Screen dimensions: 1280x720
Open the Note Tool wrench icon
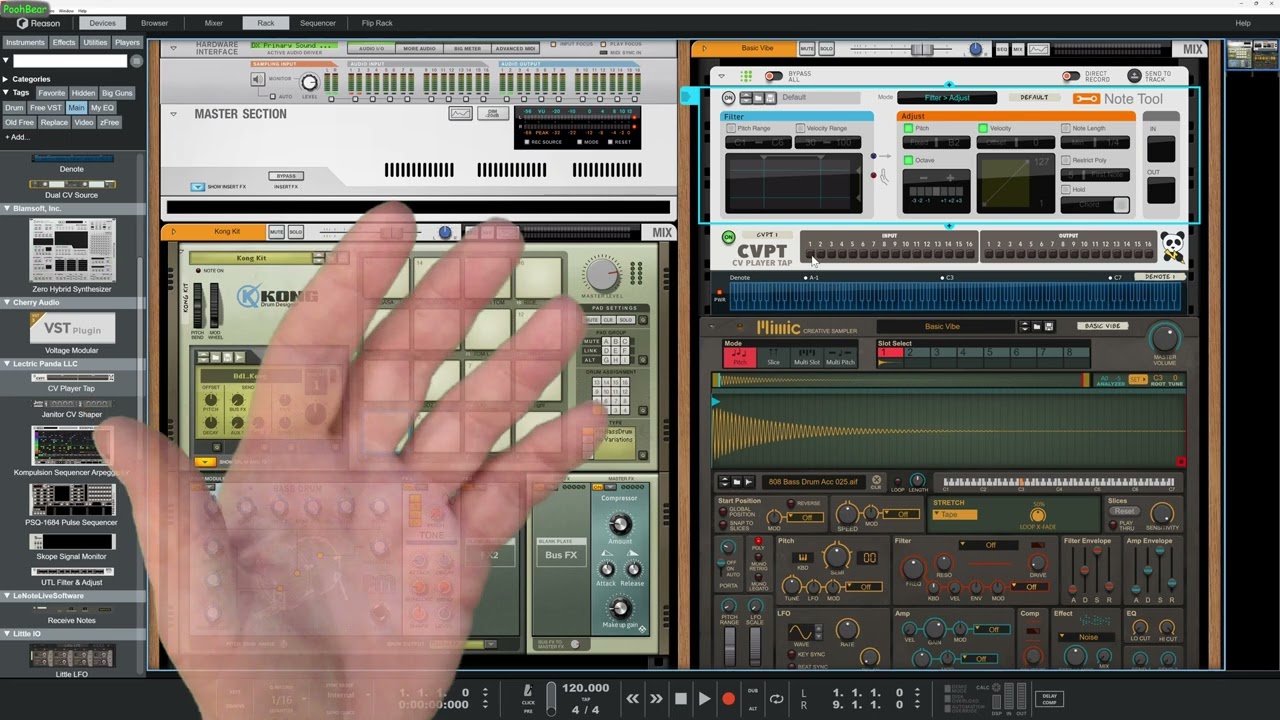tap(1086, 98)
